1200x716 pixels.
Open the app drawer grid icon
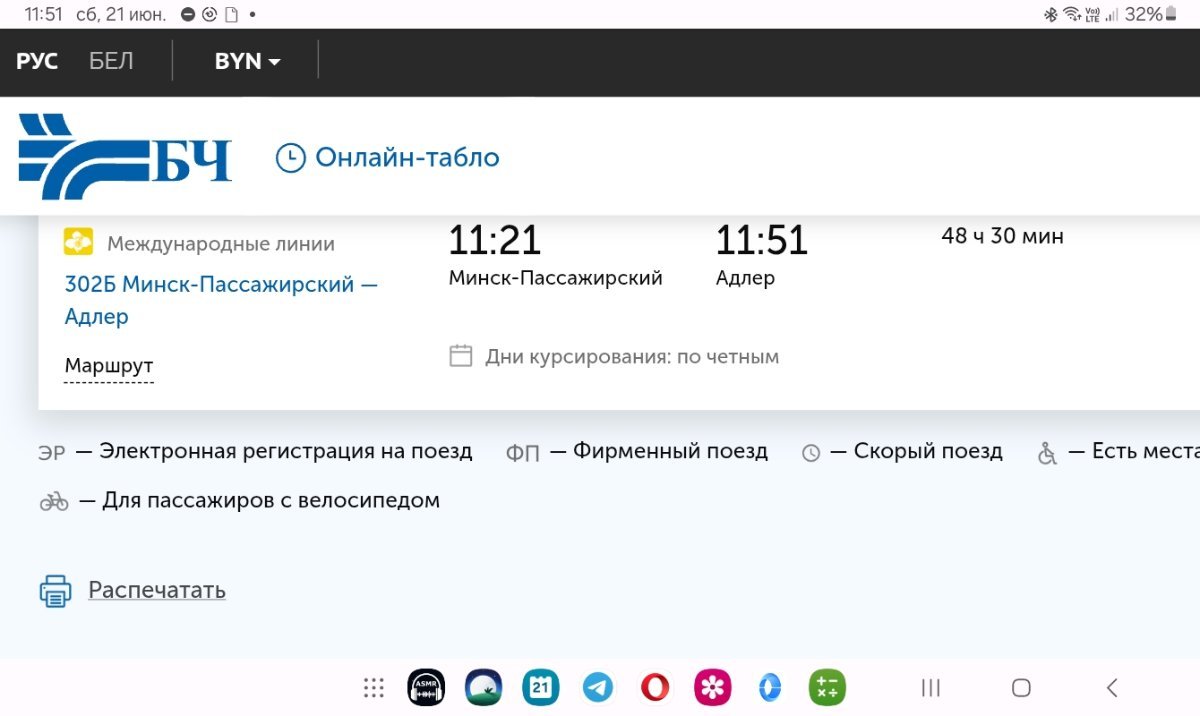pyautogui.click(x=374, y=687)
